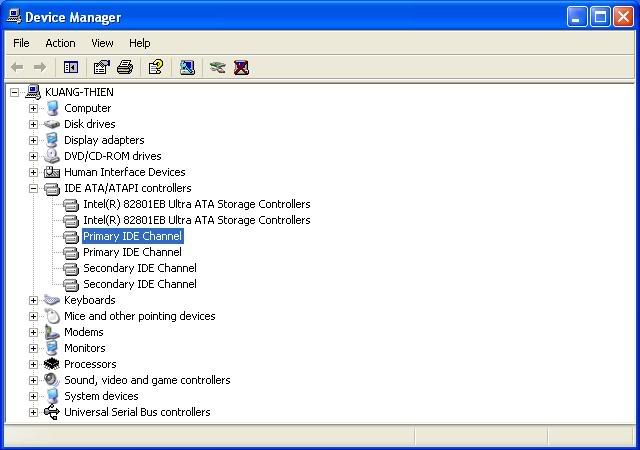Click Scan for hardware changes icon
This screenshot has width=640, height=450.
tap(187, 67)
